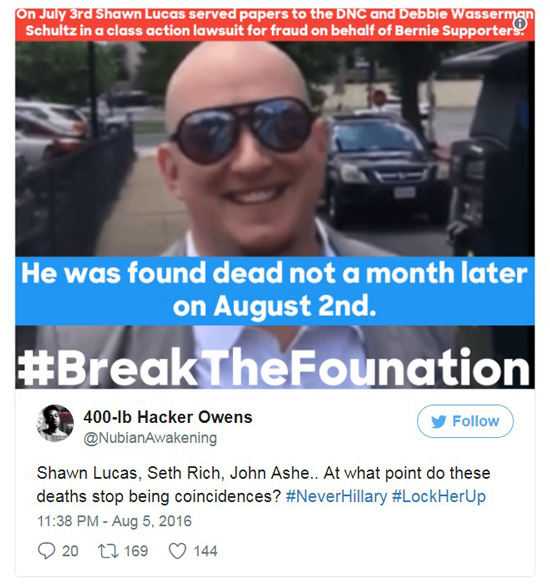Viewport: 550px width, 585px height.
Task: Like the tweet with the heart icon
Action: tap(177, 551)
